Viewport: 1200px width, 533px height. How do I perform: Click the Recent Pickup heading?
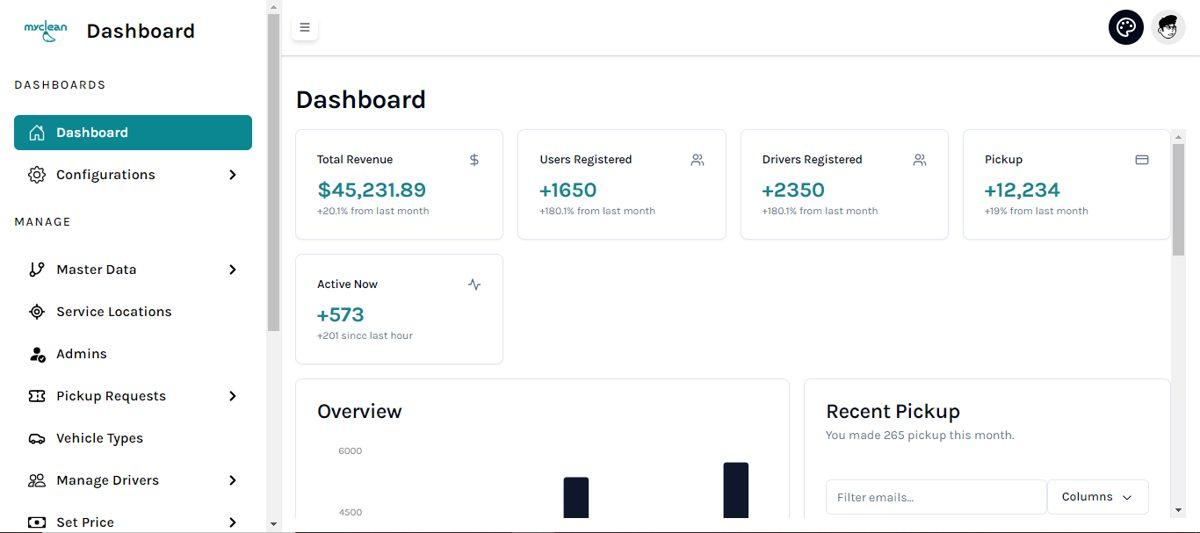(x=893, y=411)
